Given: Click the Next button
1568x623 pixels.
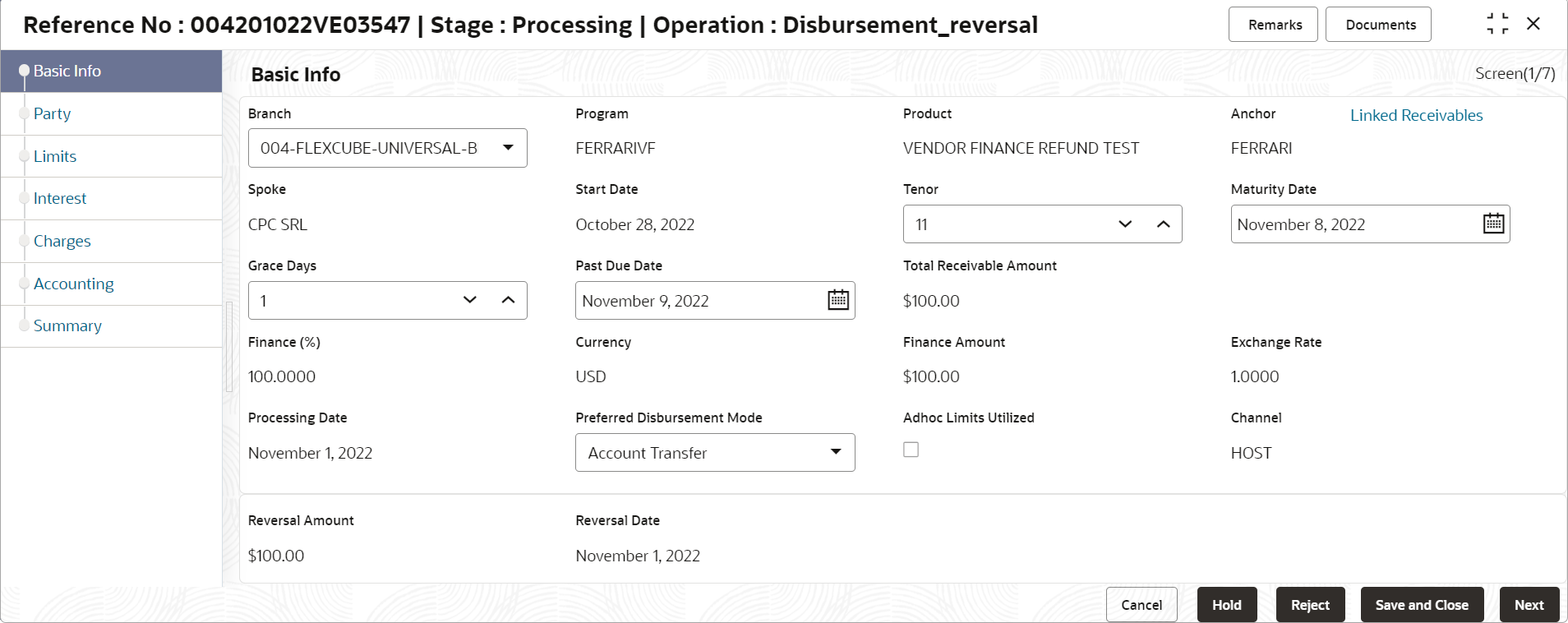Looking at the screenshot, I should tap(1529, 605).
